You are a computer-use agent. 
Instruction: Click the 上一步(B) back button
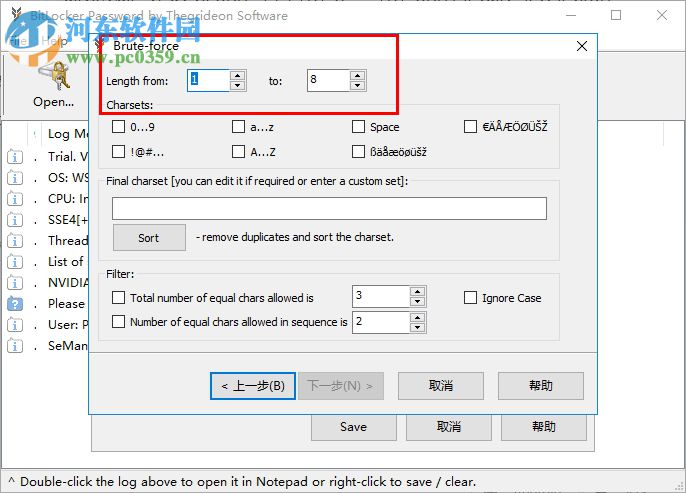[253, 386]
